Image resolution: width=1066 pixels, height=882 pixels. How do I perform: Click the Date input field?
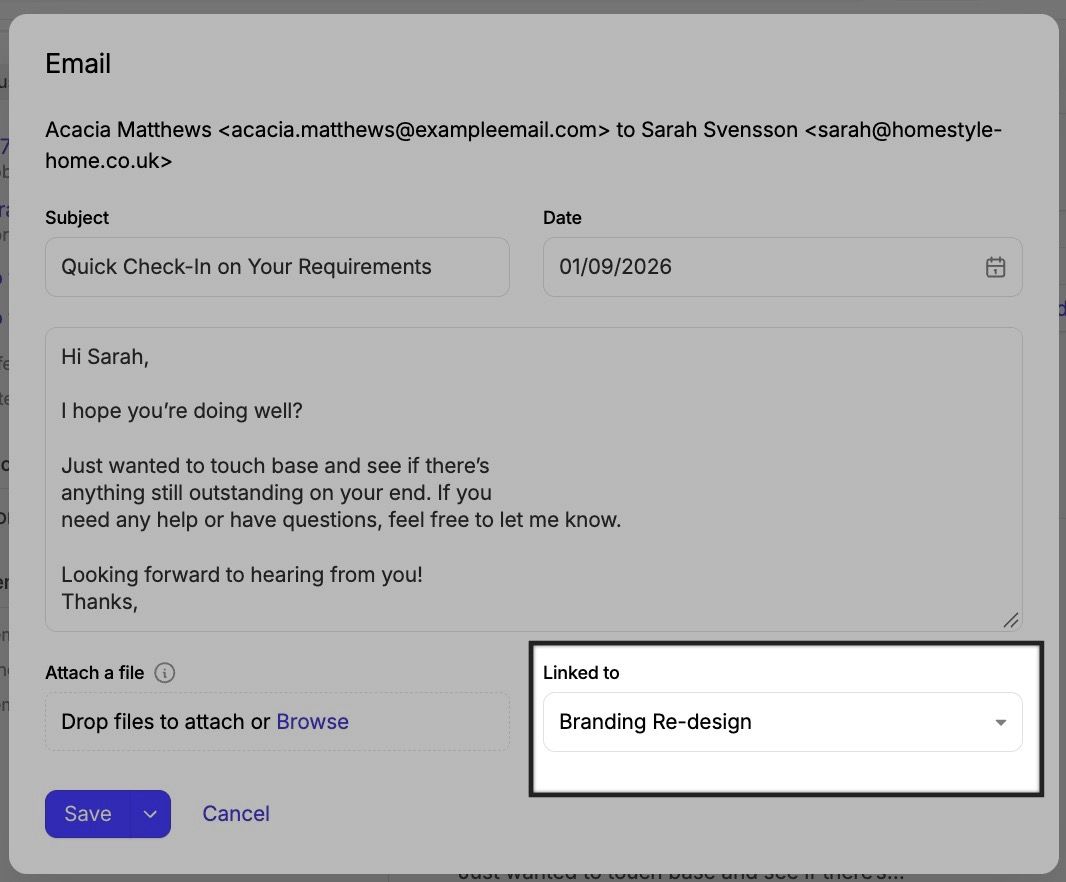click(x=783, y=267)
